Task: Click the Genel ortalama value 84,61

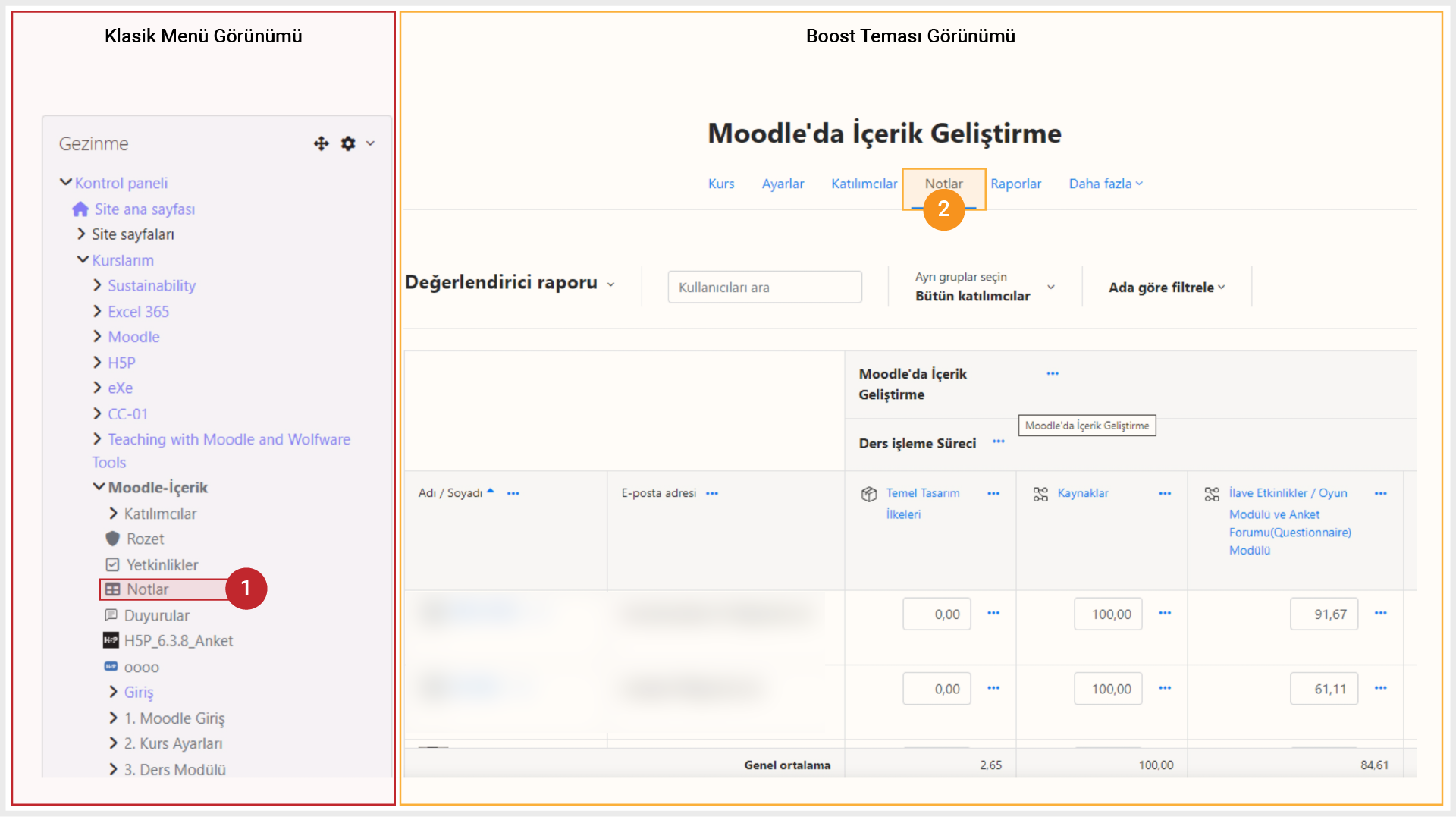Action: (x=1374, y=765)
